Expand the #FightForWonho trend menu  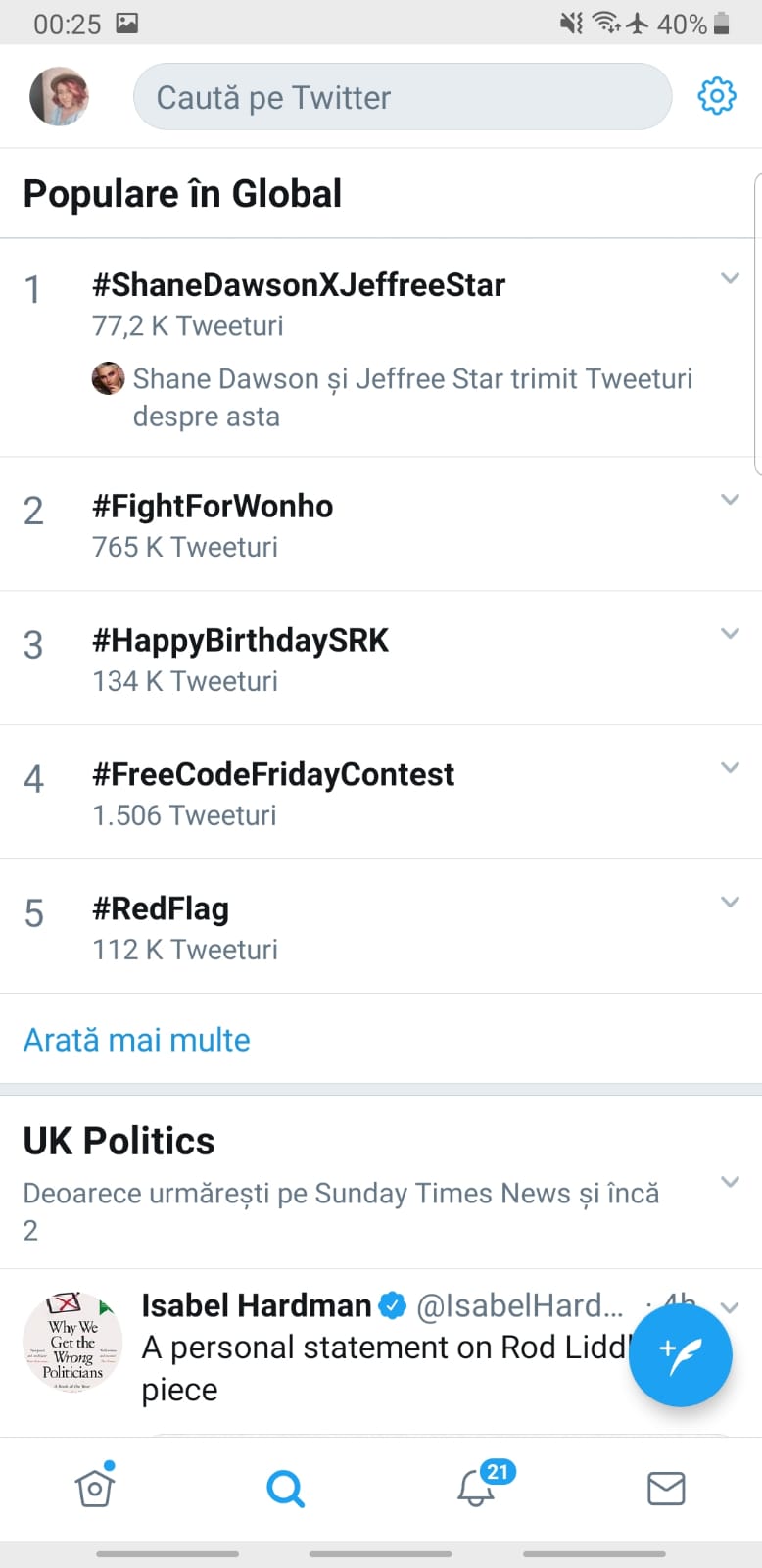[x=730, y=500]
